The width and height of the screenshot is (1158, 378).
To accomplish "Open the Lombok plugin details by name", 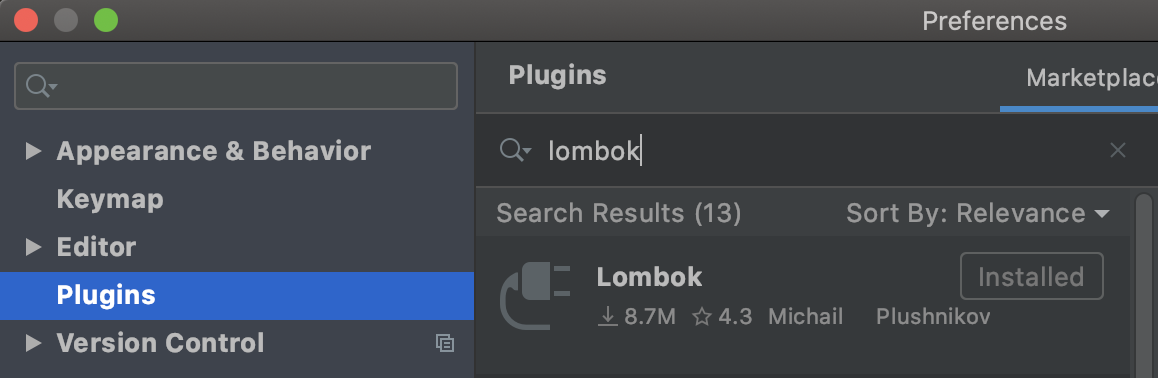I will (x=649, y=277).
